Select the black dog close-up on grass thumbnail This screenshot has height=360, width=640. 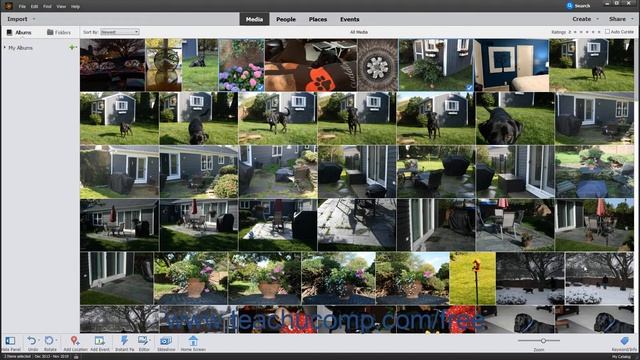pyautogui.click(x=515, y=118)
